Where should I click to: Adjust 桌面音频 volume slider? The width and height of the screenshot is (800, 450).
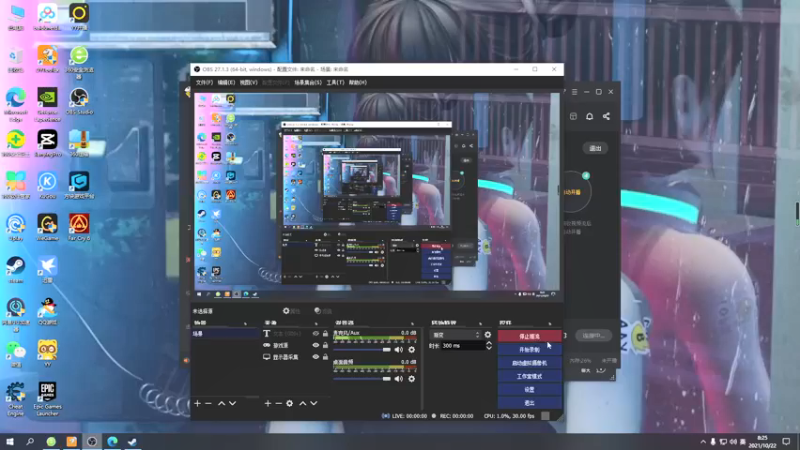point(362,379)
